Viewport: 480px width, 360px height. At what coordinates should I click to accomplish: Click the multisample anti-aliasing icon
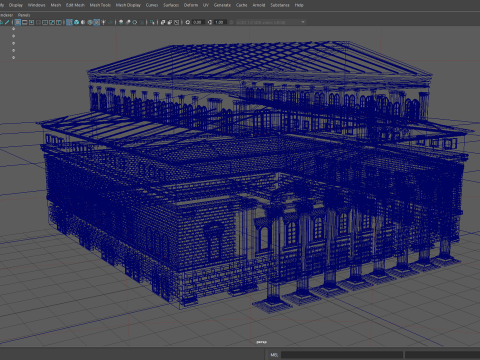click(x=135, y=22)
